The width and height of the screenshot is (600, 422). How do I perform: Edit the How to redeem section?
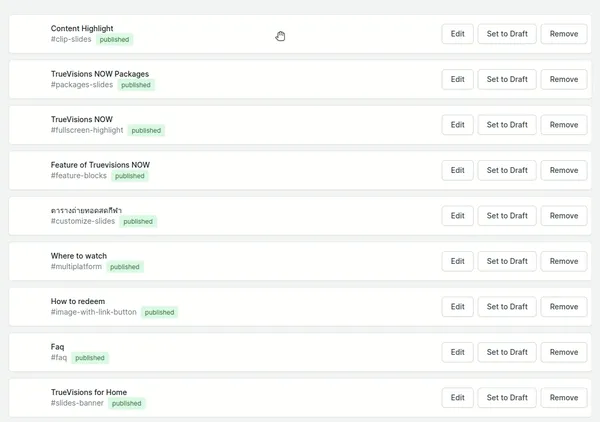[457, 306]
